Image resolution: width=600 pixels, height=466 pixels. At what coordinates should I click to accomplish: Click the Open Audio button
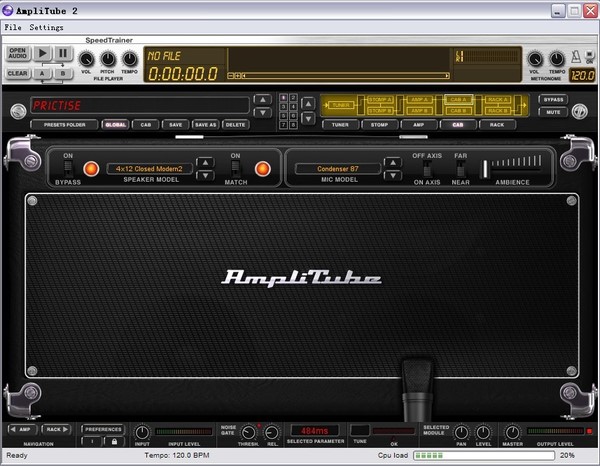point(18,53)
